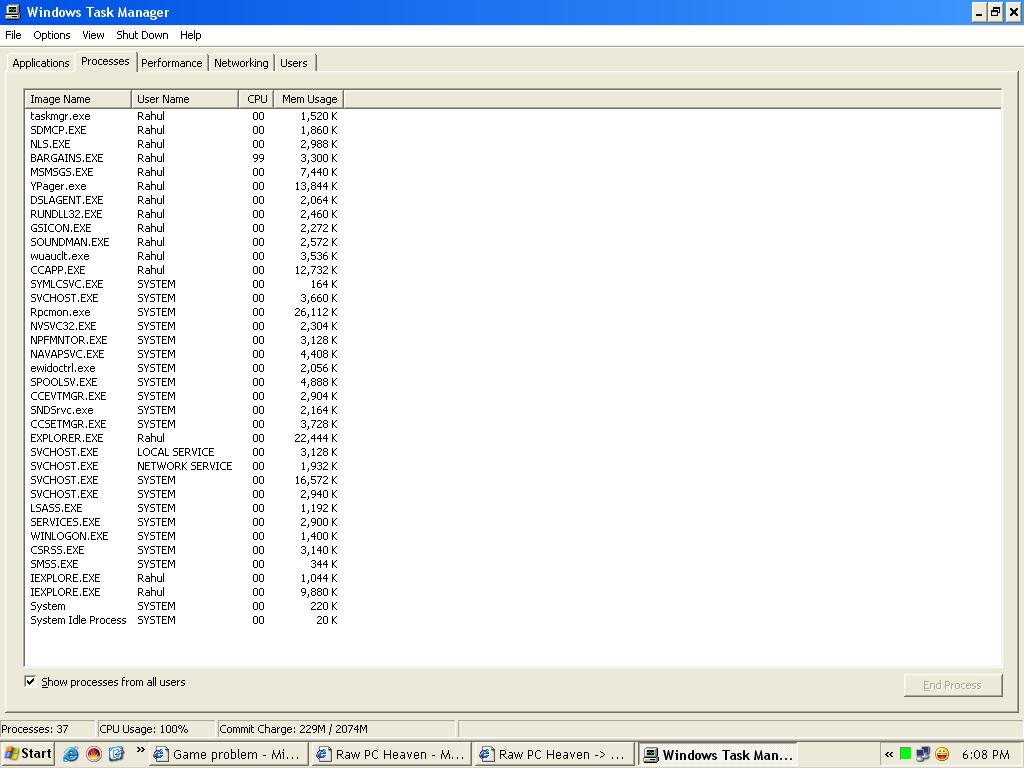Select the WINLOGON.EXE process

coord(184,536)
